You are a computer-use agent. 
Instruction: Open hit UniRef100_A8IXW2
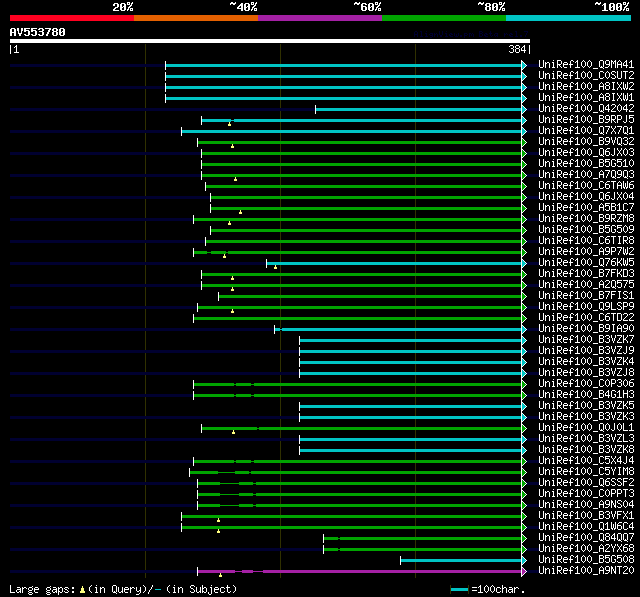586,86
